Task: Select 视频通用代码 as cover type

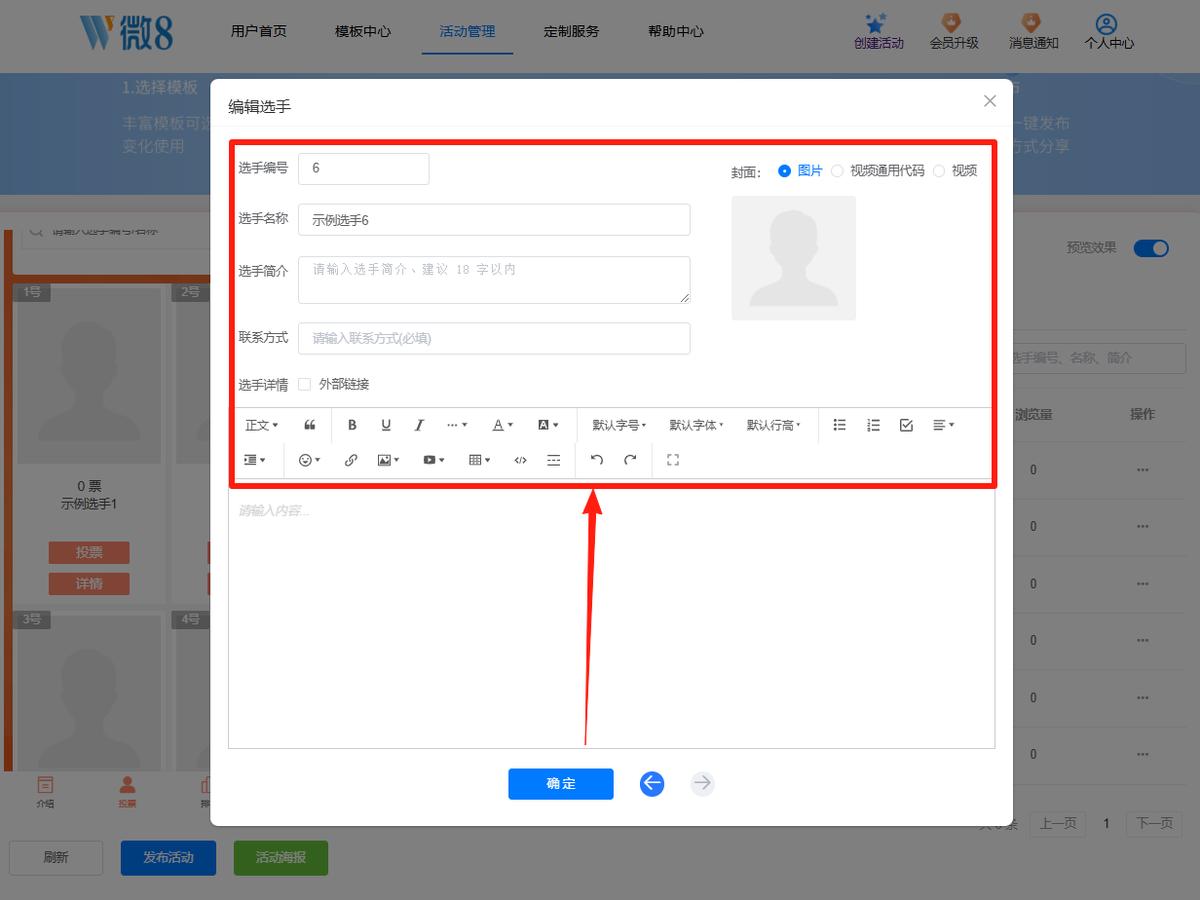Action: (x=877, y=171)
